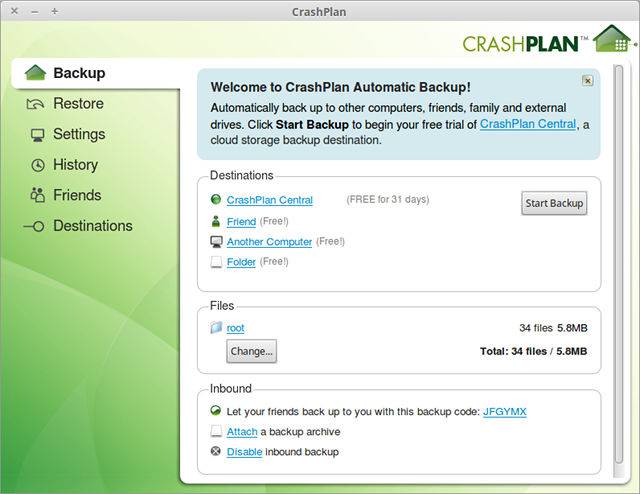This screenshot has height=494, width=640.
Task: Click the drive icon beside Attach
Action: [x=216, y=432]
